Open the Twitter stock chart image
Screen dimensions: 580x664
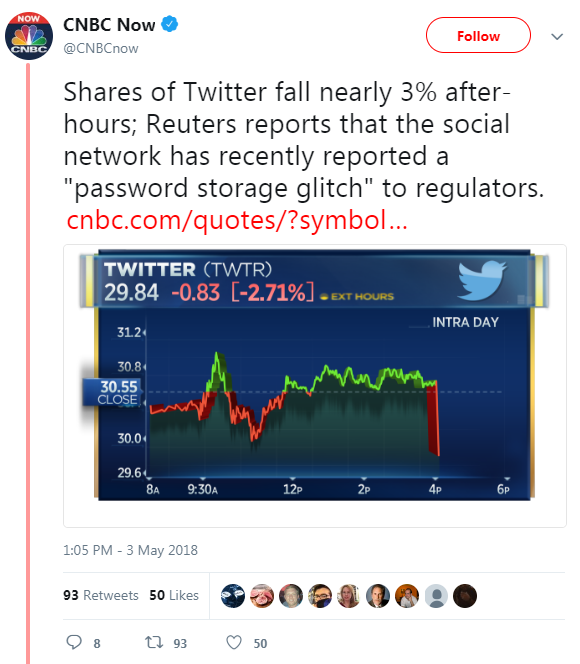[315, 375]
